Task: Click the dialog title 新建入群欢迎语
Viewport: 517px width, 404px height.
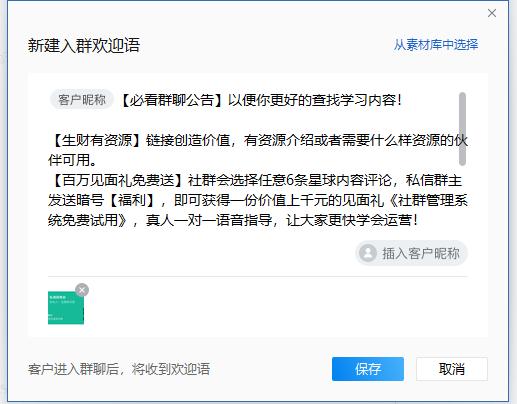Action: tap(84, 45)
